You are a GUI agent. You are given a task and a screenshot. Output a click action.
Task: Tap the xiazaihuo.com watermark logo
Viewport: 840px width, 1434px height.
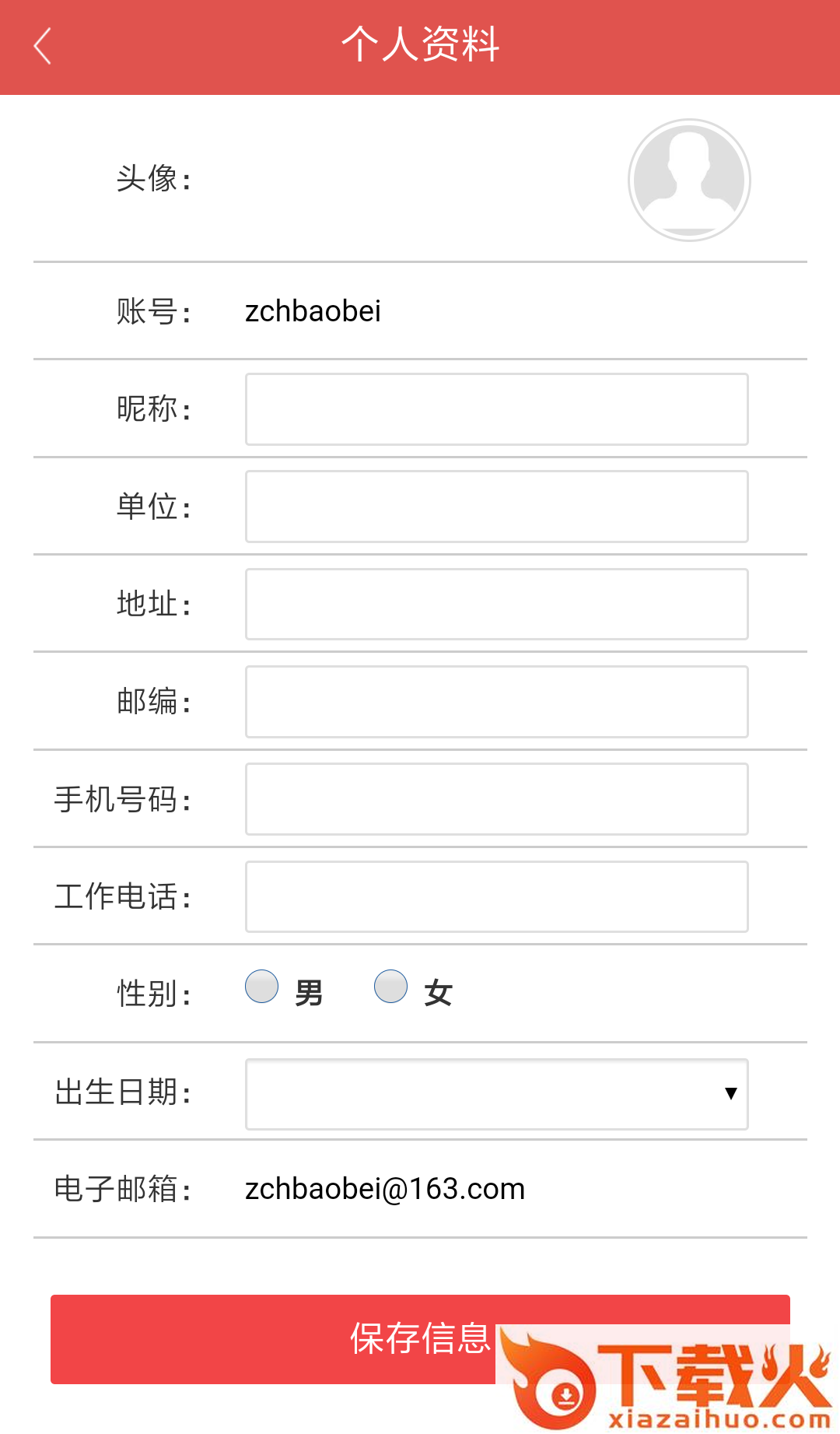667,1379
